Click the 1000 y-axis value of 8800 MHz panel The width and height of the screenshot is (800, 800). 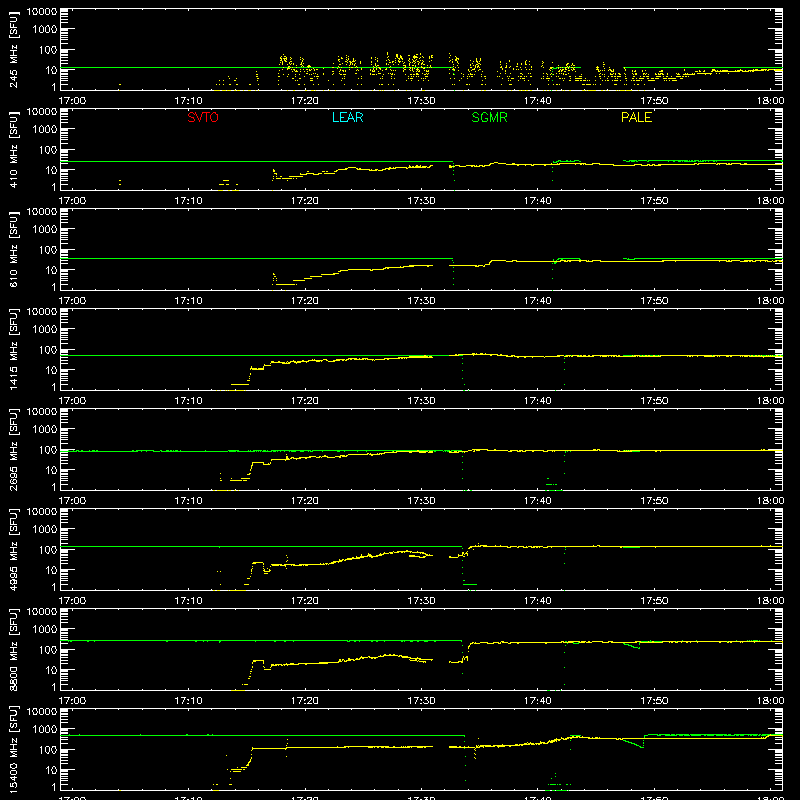click(45, 630)
